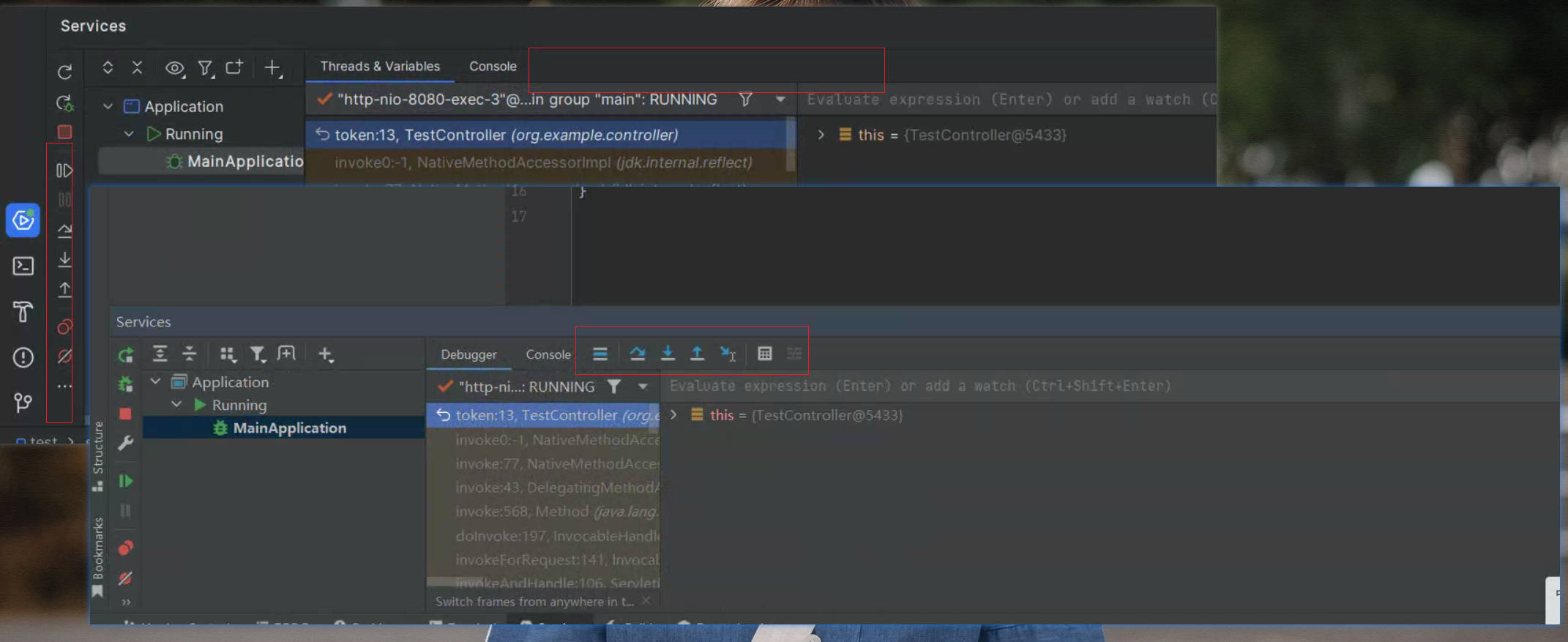Dismiss the "Switch frames from anywhere" hint

(x=646, y=601)
